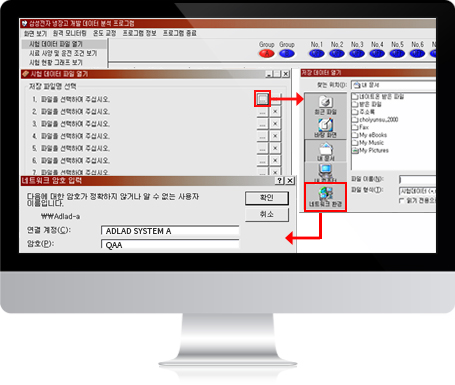This screenshot has width=455, height=385.
Task: Open the 바탕 화면 desktop shortcut icon
Action: [x=325, y=128]
